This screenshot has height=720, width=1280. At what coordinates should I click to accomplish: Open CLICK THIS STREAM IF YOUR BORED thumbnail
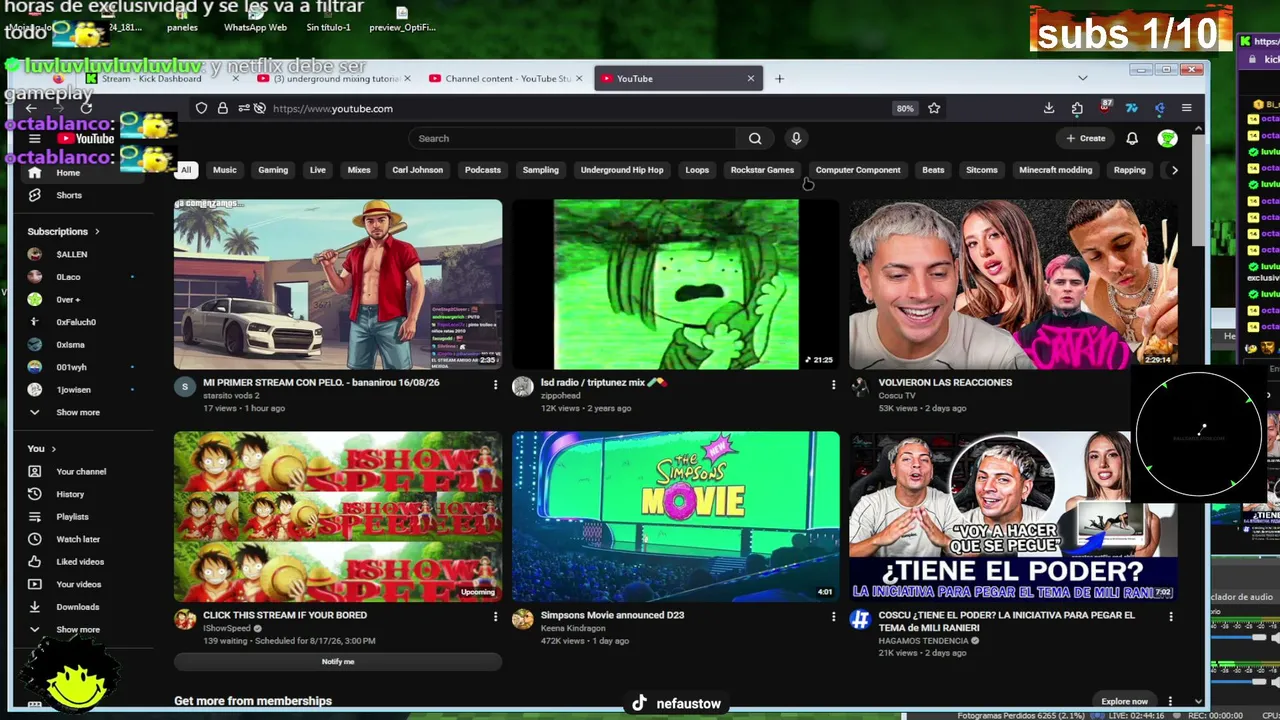(x=338, y=516)
